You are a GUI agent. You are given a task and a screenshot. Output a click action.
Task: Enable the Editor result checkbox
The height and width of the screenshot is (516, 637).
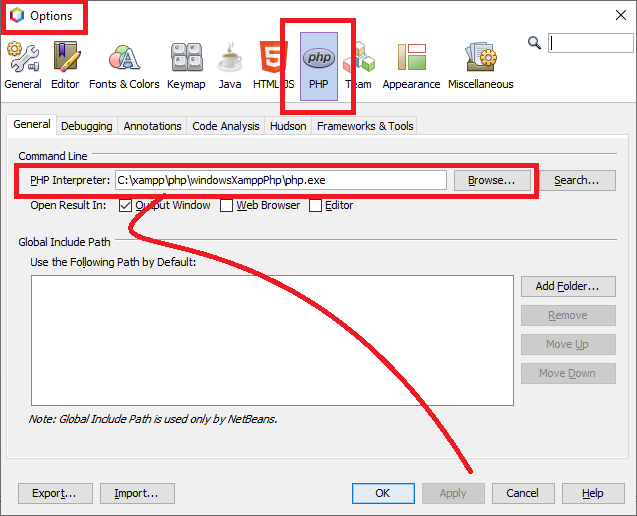pyautogui.click(x=315, y=206)
